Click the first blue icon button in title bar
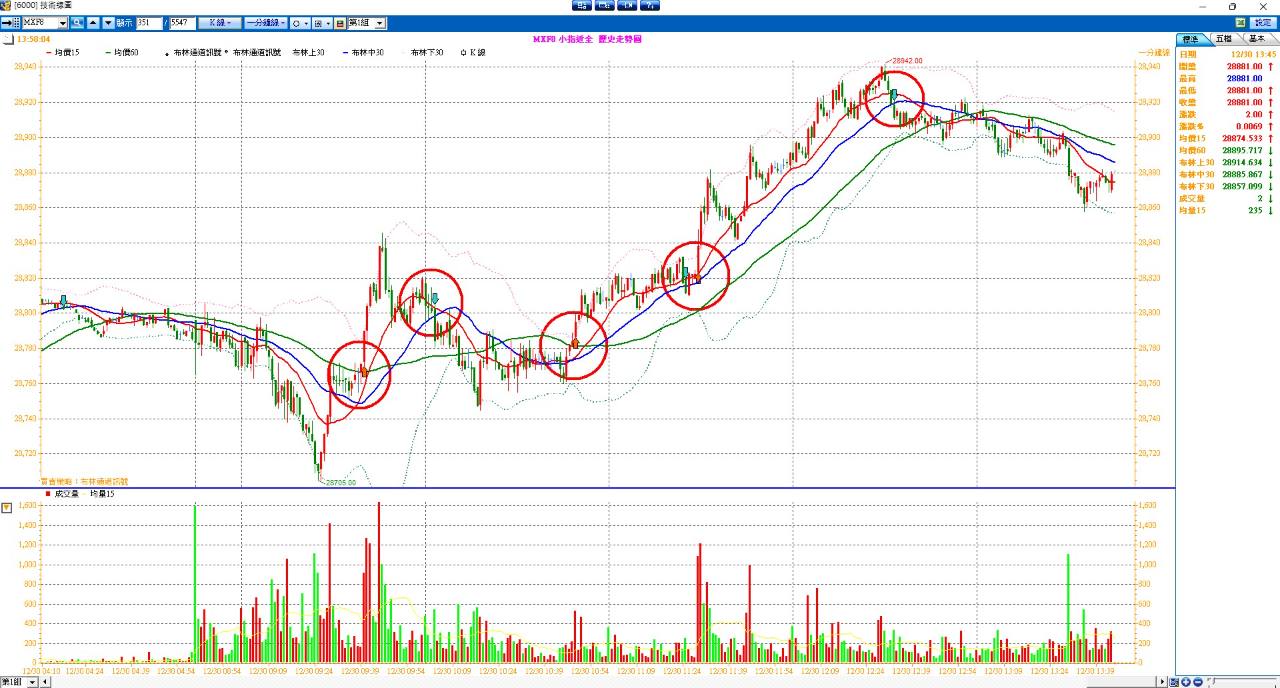 pos(581,6)
